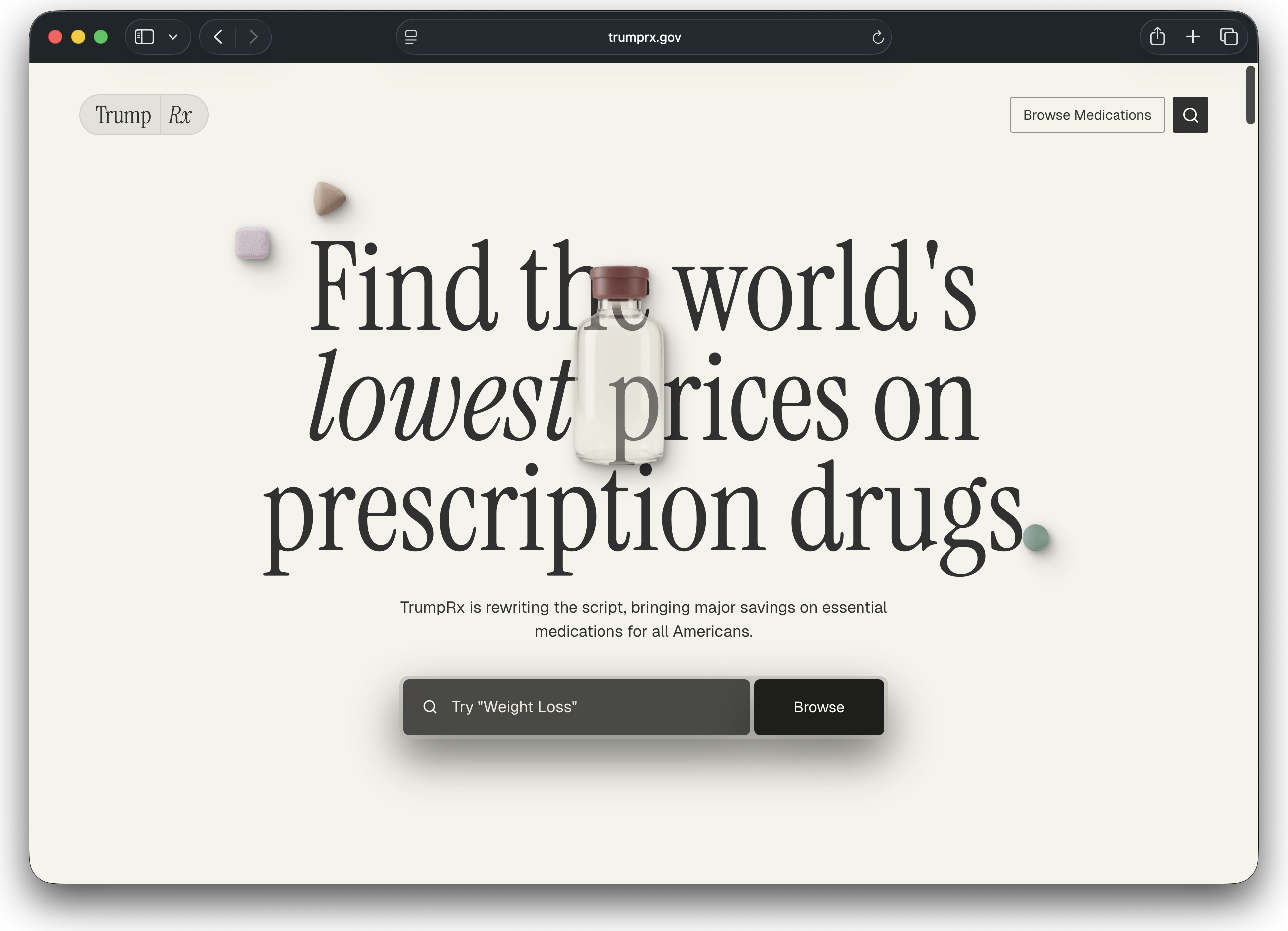Click the green round pill graphic

pos(1035,537)
